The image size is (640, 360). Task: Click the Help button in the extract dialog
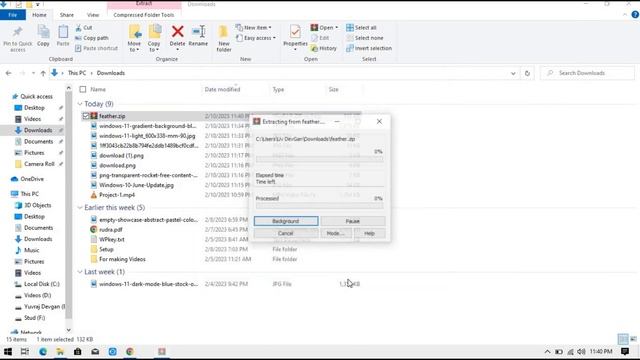369,233
